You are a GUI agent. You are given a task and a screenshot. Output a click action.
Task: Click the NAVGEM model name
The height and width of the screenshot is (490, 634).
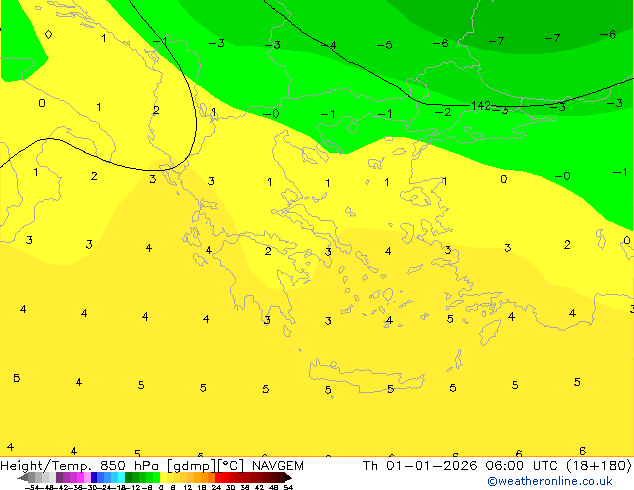click(x=278, y=466)
